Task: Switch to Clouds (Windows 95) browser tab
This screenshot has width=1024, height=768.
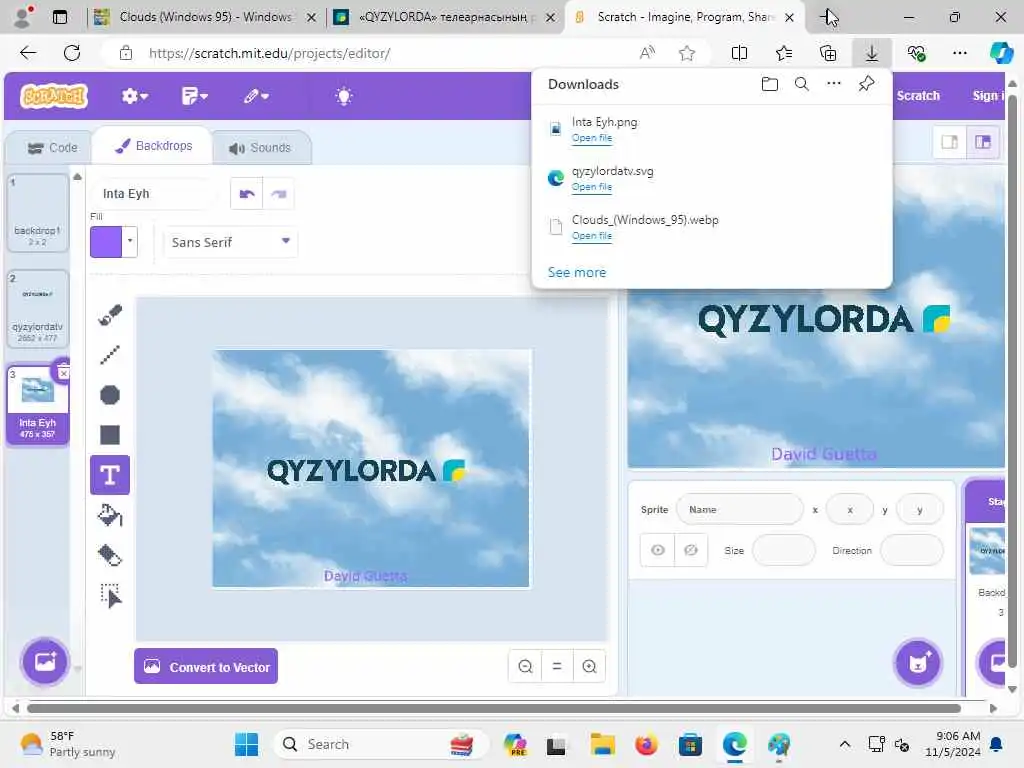Action: click(206, 17)
